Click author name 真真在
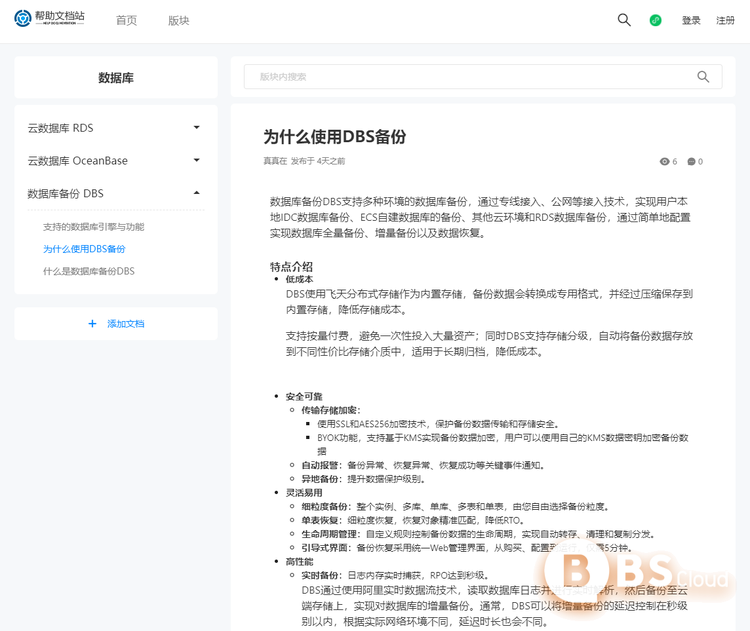 pyautogui.click(x=275, y=161)
